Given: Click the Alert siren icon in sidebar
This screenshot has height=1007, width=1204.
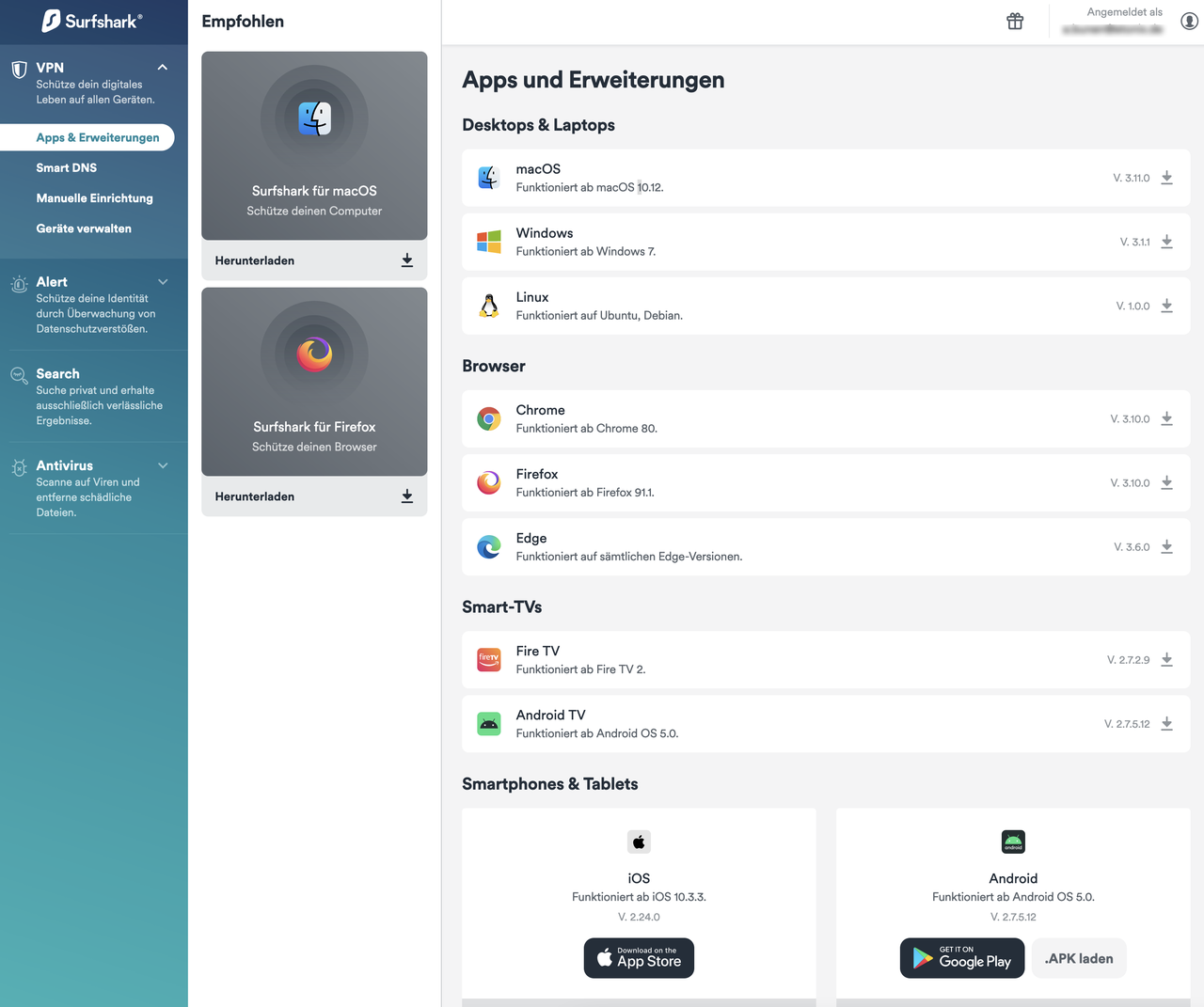Looking at the screenshot, I should 19,284.
